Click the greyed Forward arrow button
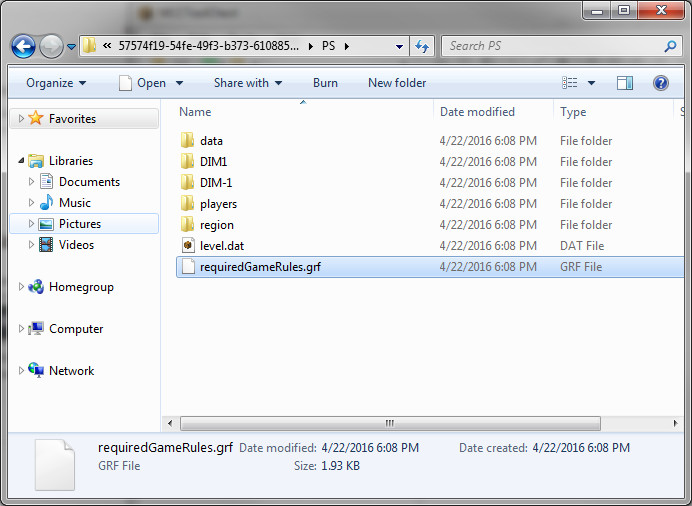This screenshot has height=506, width=692. click(x=51, y=46)
